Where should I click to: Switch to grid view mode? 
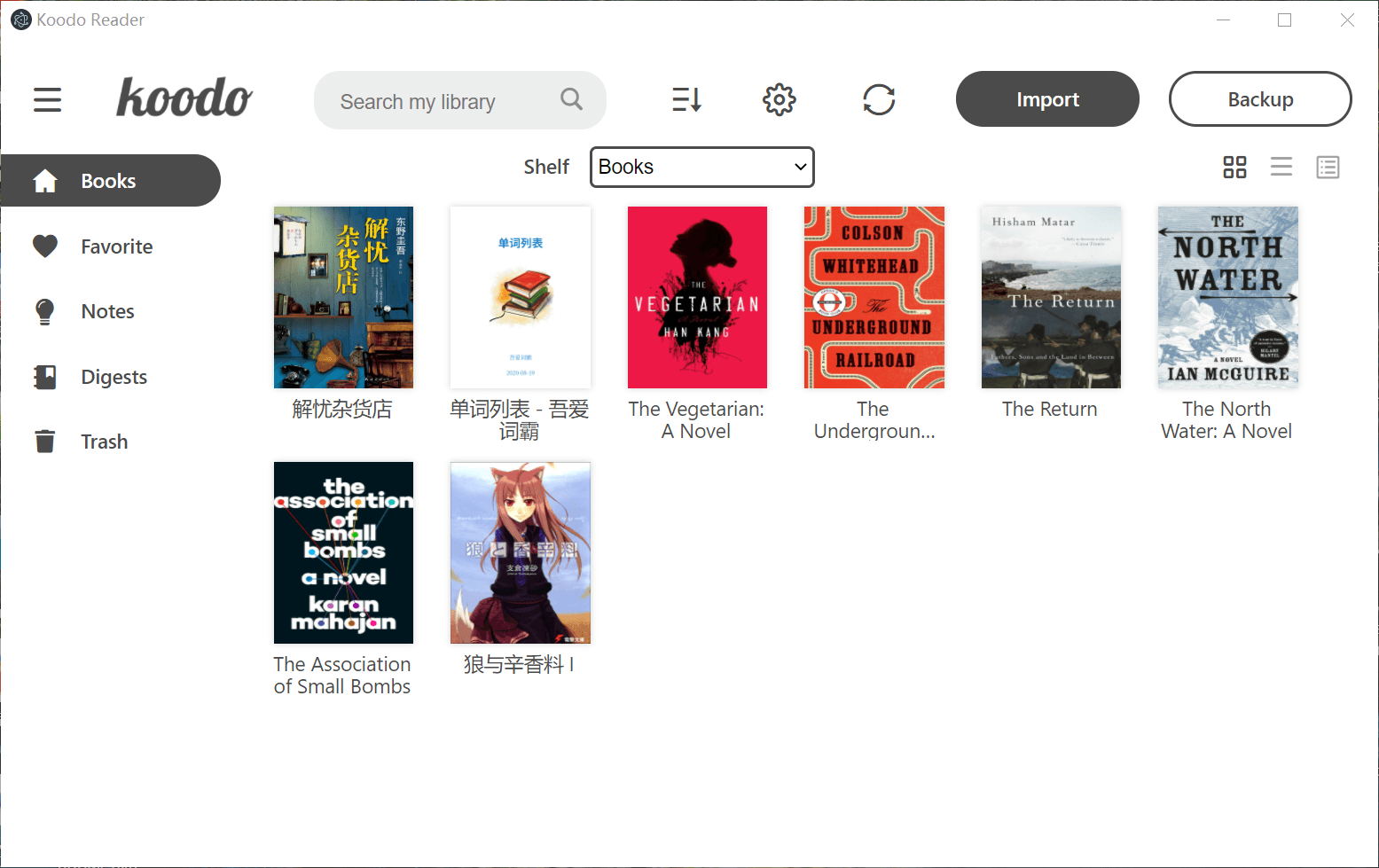(1234, 167)
